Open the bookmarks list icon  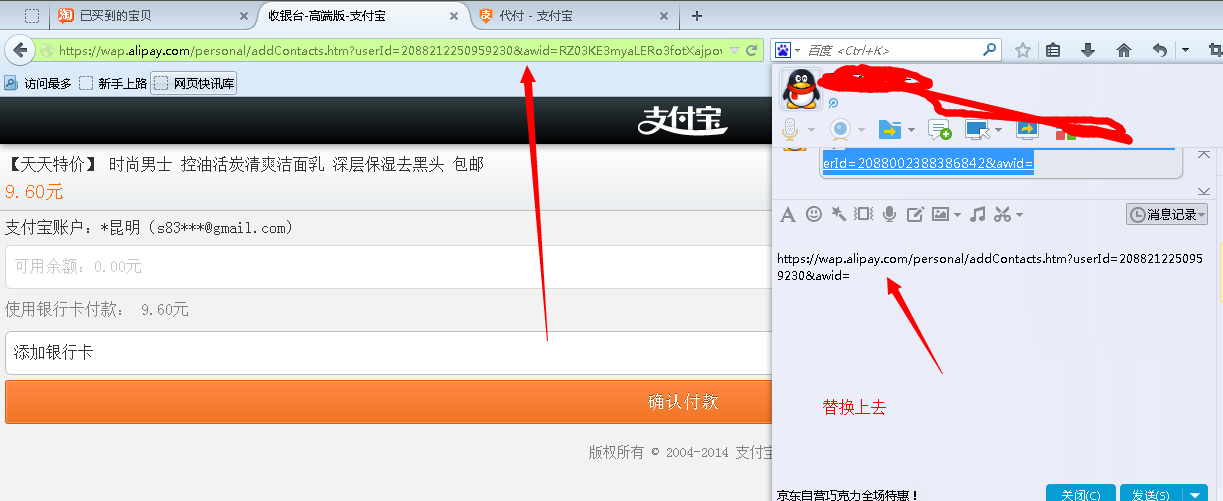(1053, 50)
